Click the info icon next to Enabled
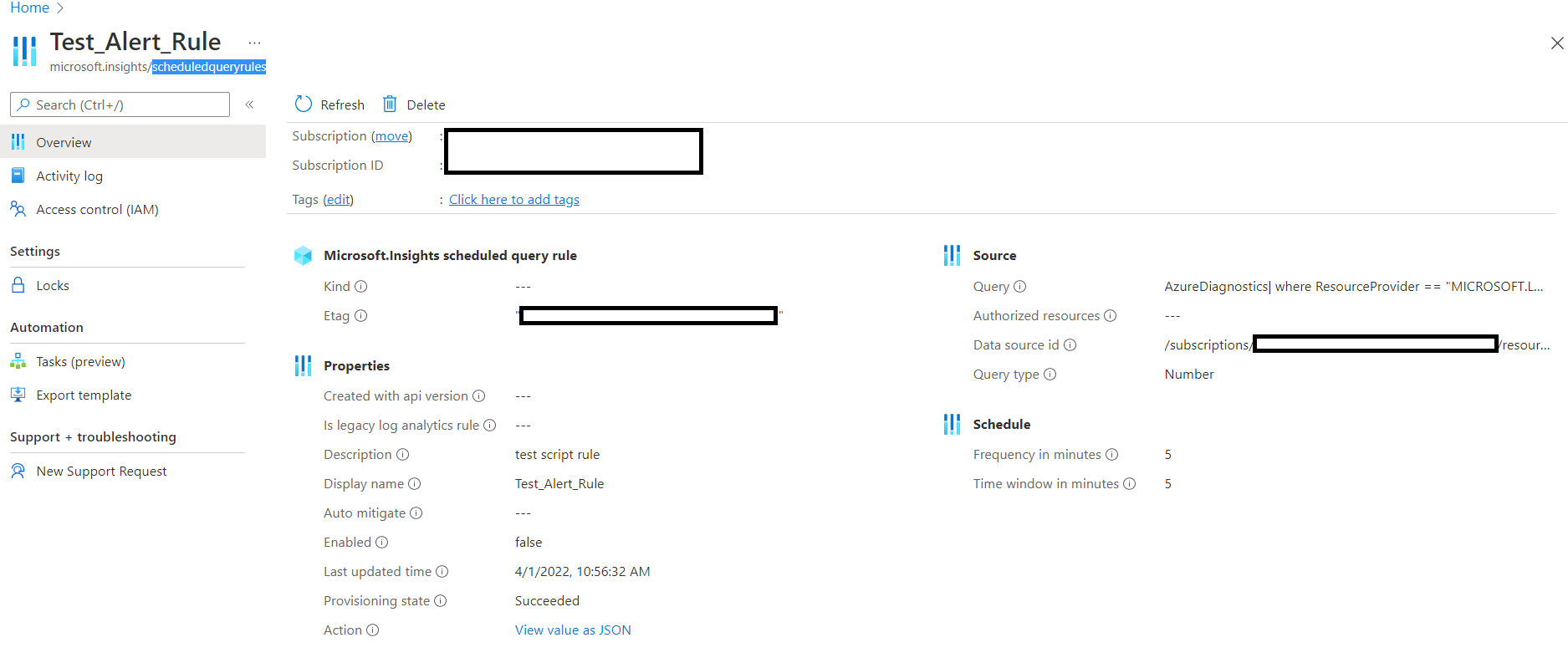The image size is (1568, 663). [382, 542]
